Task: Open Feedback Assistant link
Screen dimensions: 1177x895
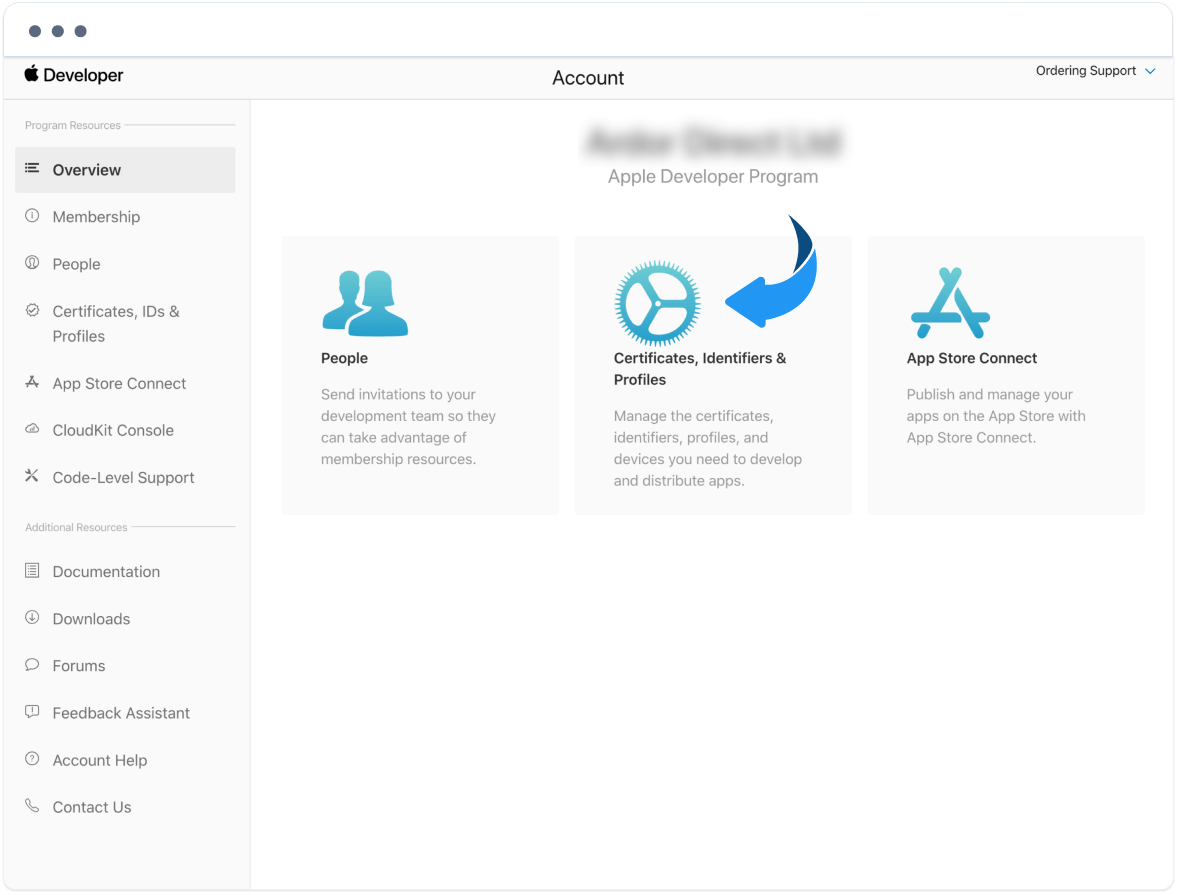Action: [x=122, y=713]
